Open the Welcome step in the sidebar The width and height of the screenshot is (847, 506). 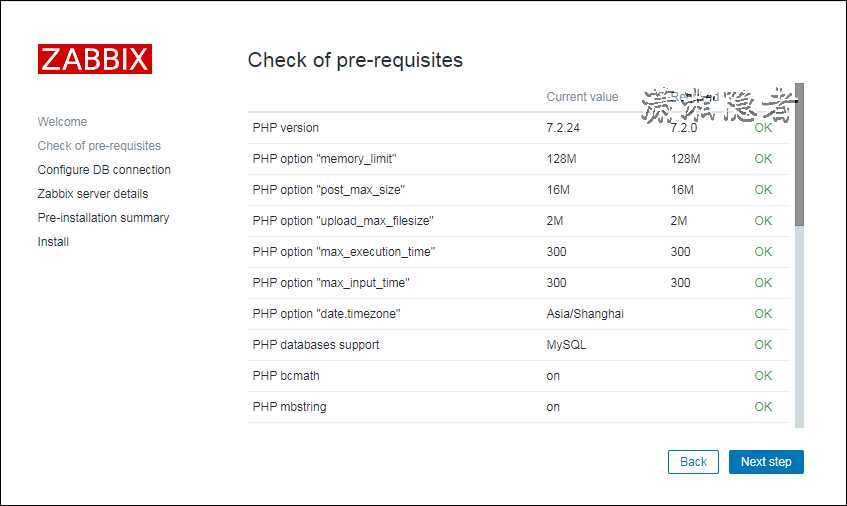click(x=62, y=122)
